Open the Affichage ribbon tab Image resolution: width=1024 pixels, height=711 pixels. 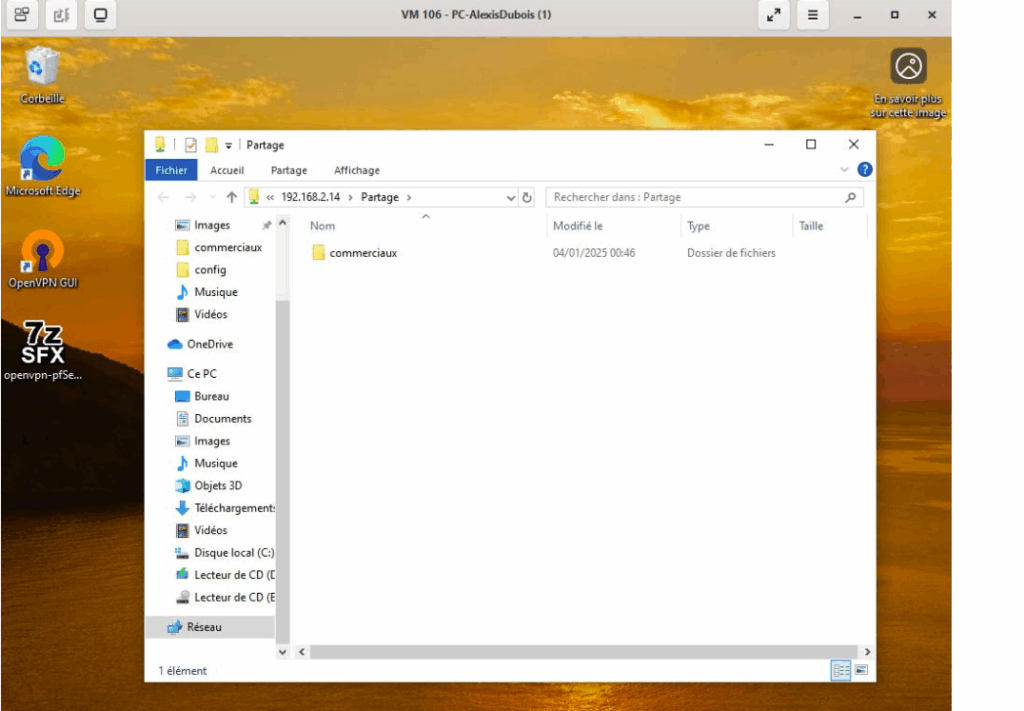click(357, 170)
